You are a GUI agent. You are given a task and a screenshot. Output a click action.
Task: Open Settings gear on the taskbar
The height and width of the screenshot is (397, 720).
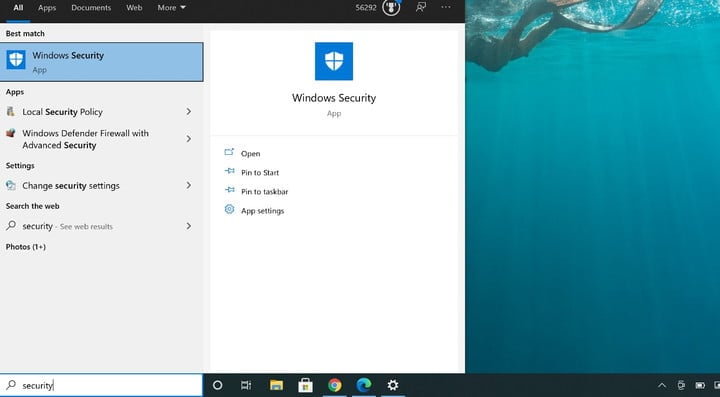[x=393, y=385]
